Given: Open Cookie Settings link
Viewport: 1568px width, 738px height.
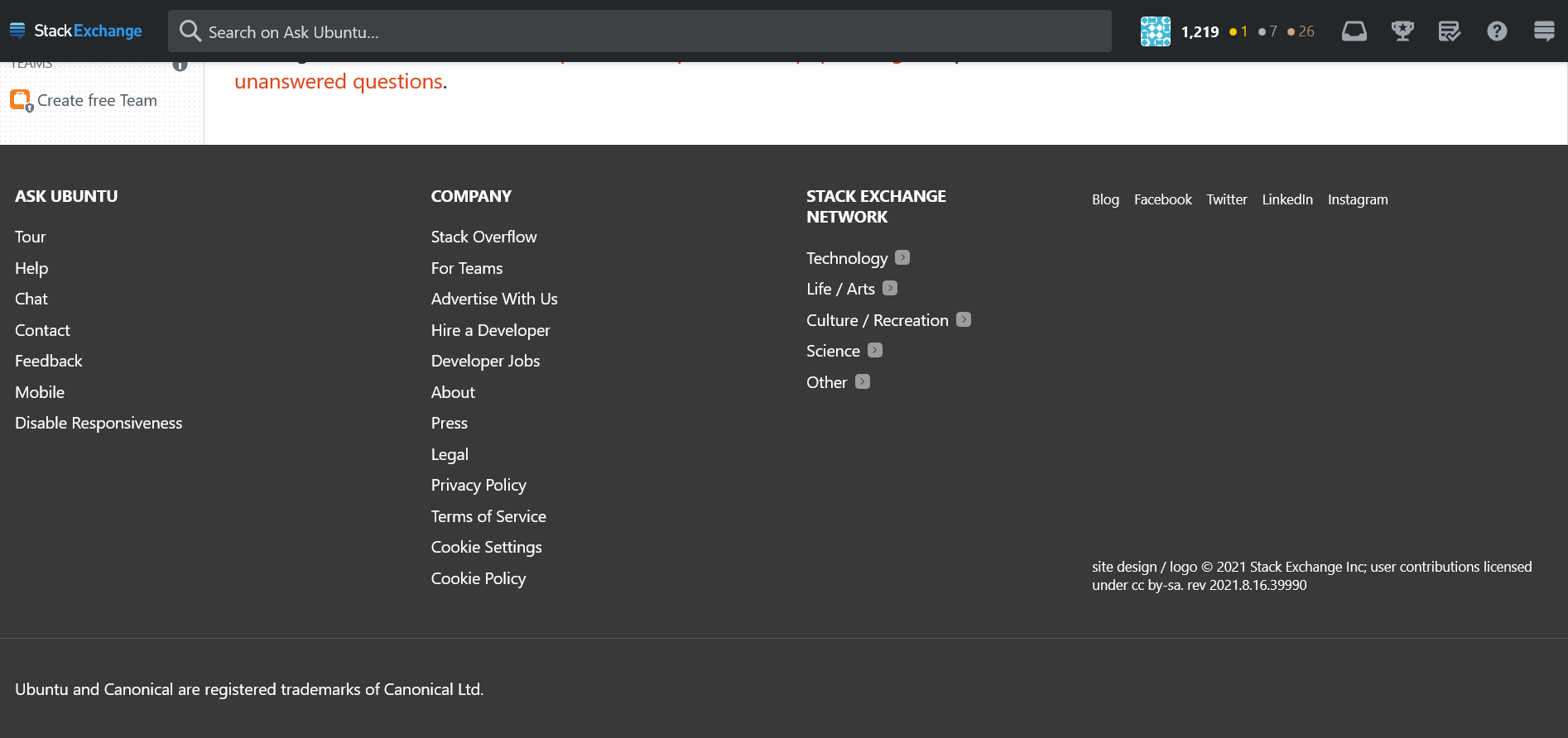Looking at the screenshot, I should click(x=486, y=547).
